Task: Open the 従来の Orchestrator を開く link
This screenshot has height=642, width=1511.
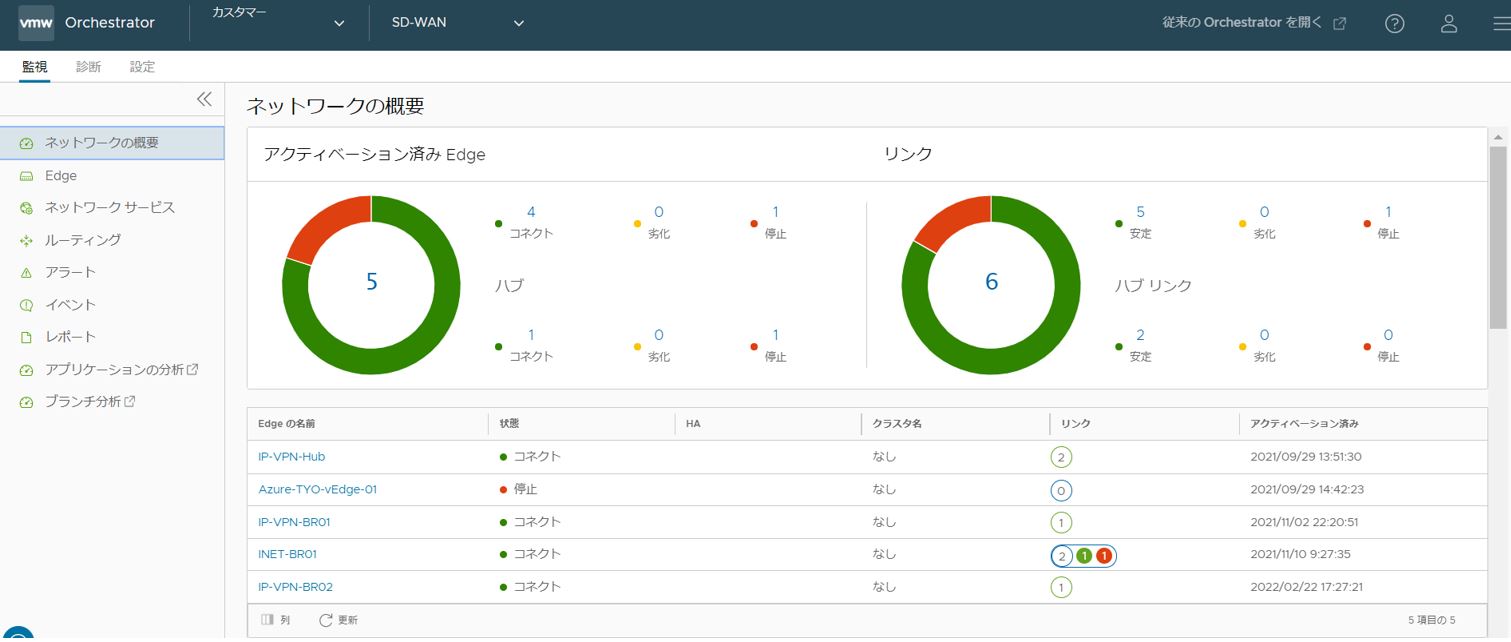Action: [x=1254, y=23]
